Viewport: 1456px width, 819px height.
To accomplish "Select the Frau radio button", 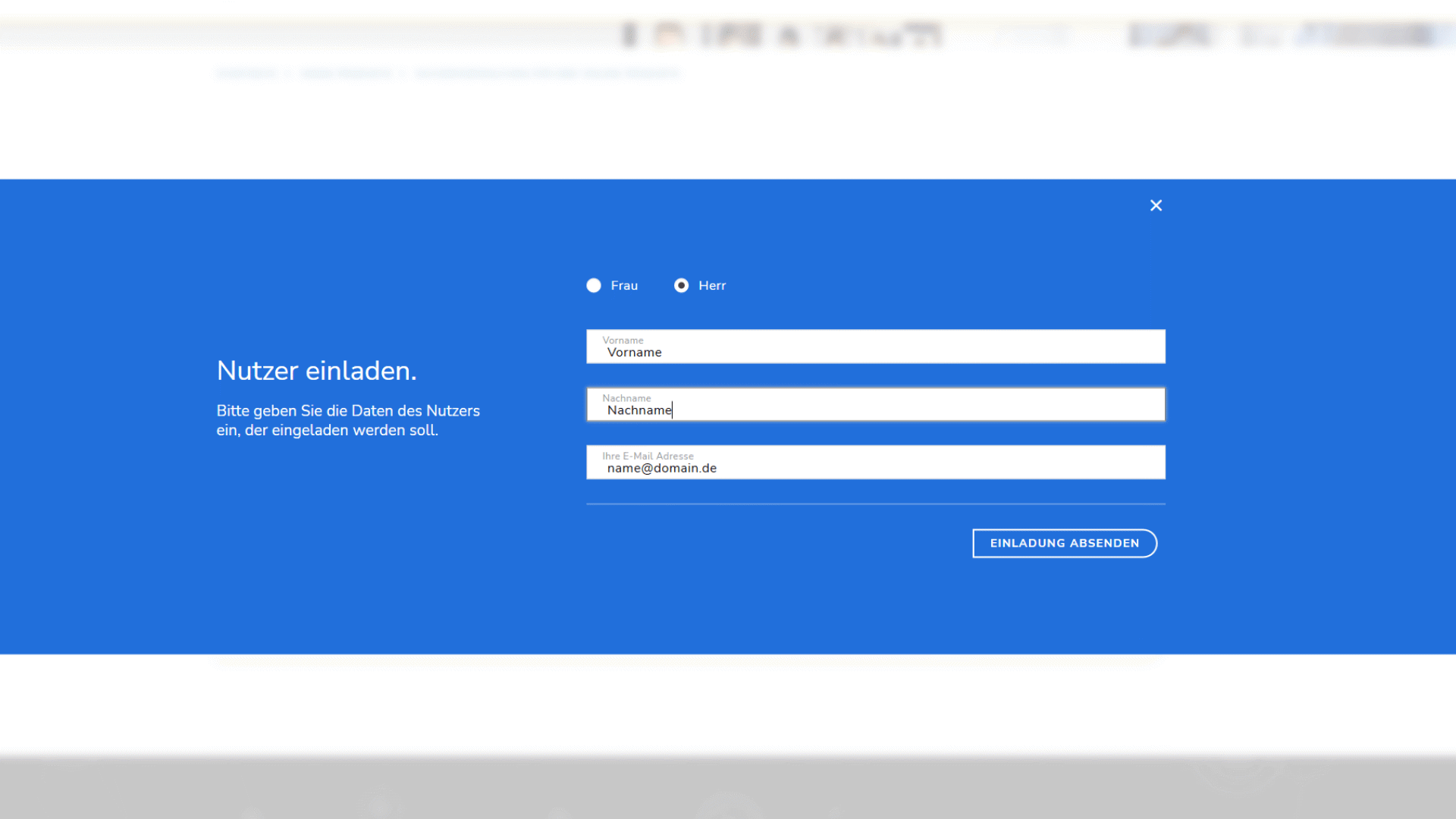I will coord(594,285).
